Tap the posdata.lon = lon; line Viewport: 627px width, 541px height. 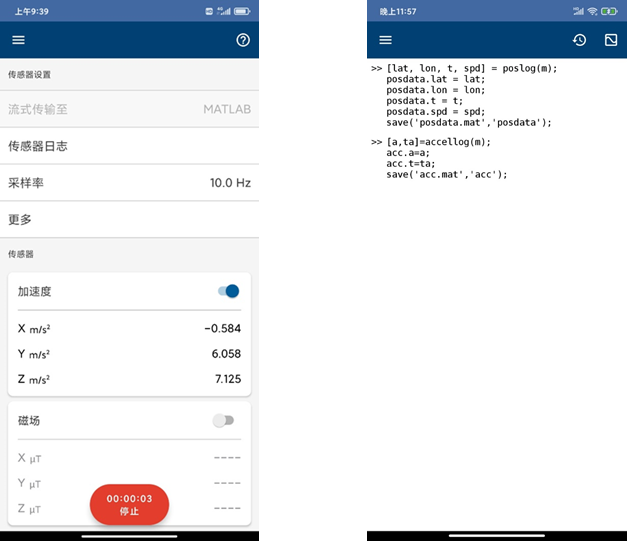pos(435,90)
